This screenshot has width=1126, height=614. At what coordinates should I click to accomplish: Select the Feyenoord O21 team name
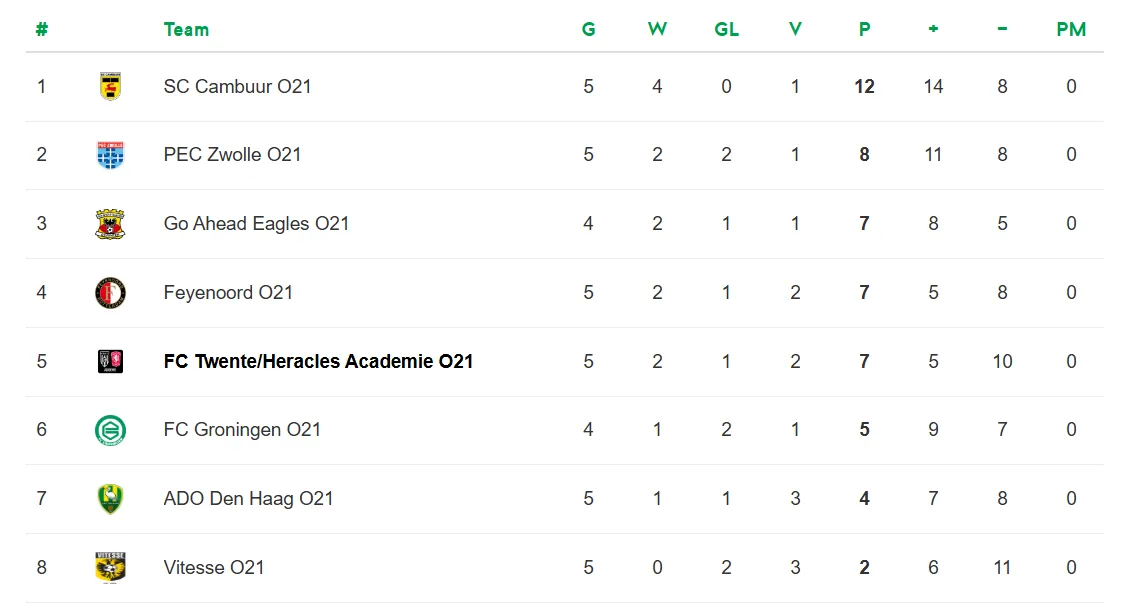228,293
